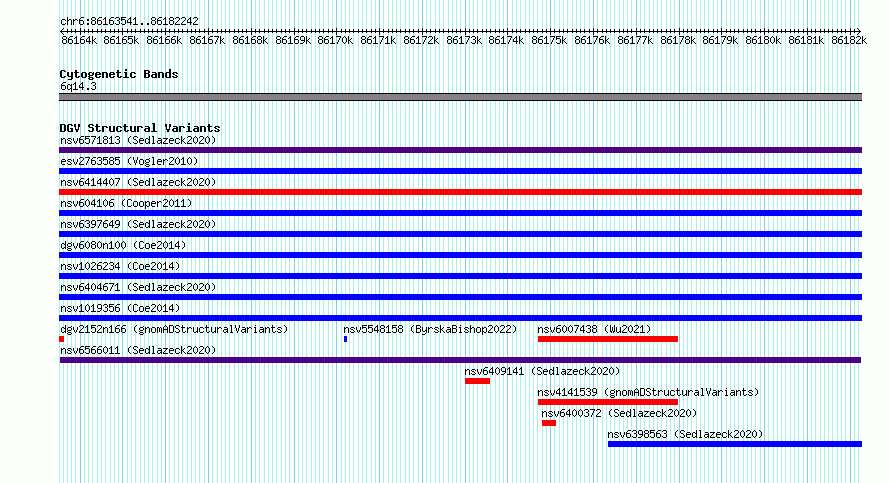Open nsv6566011 (Sedlazeck2020) variant label
The image size is (890, 483).
click(x=138, y=350)
